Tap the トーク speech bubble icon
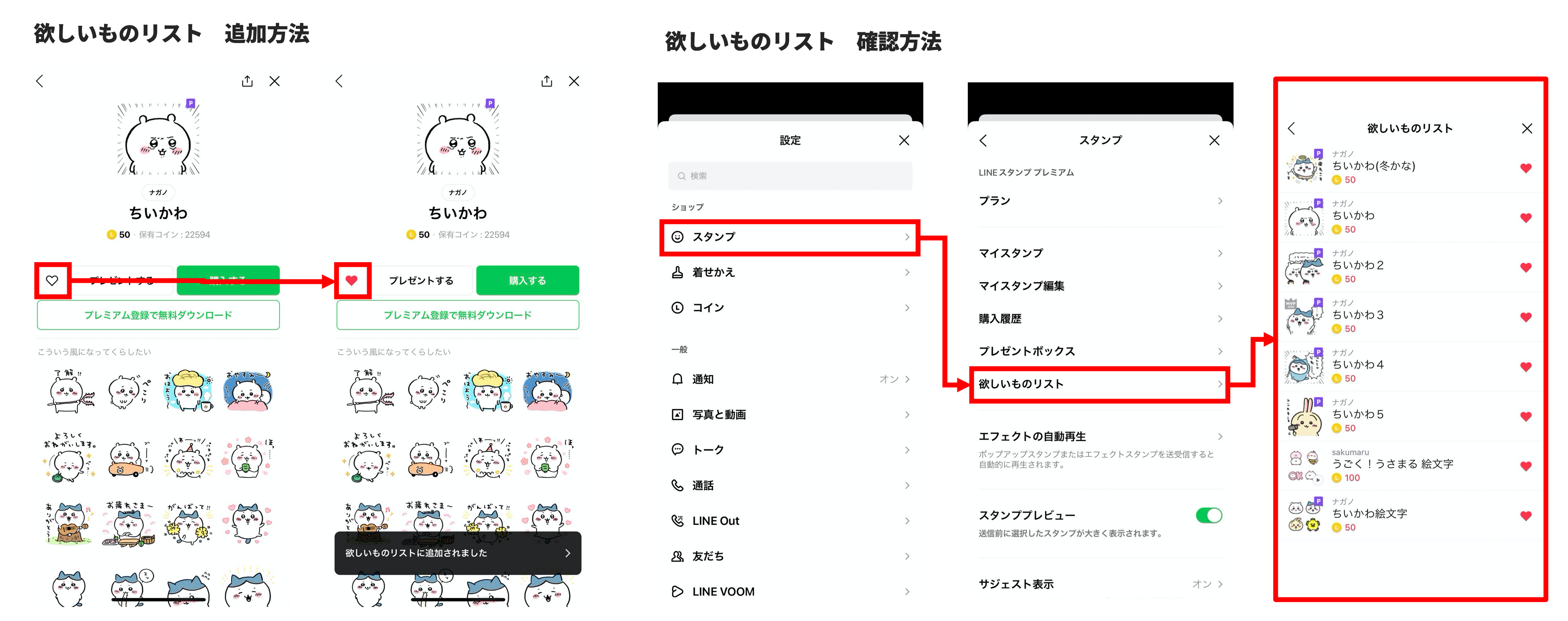Viewport: 1568px width, 621px height. [x=677, y=449]
